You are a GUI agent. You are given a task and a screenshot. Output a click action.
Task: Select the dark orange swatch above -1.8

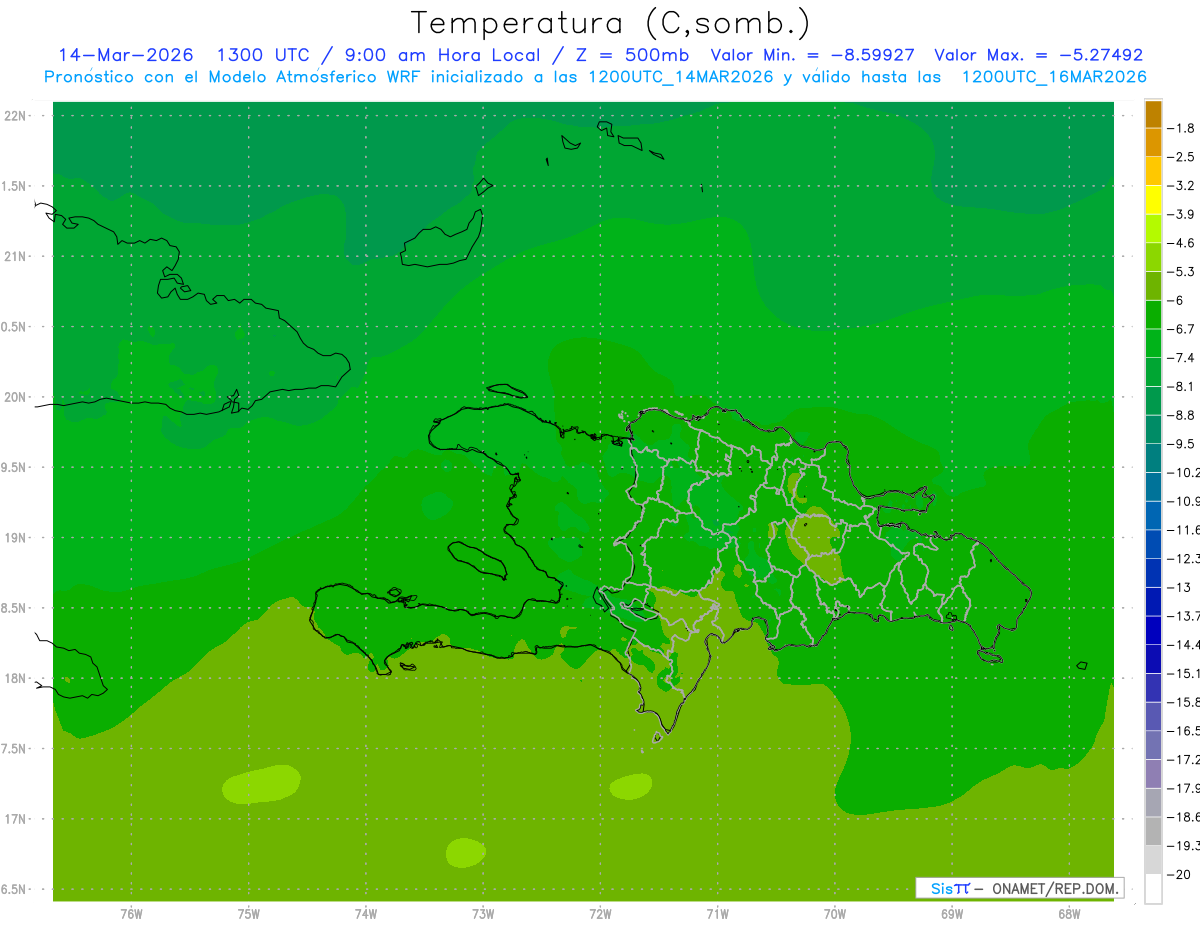(1153, 114)
